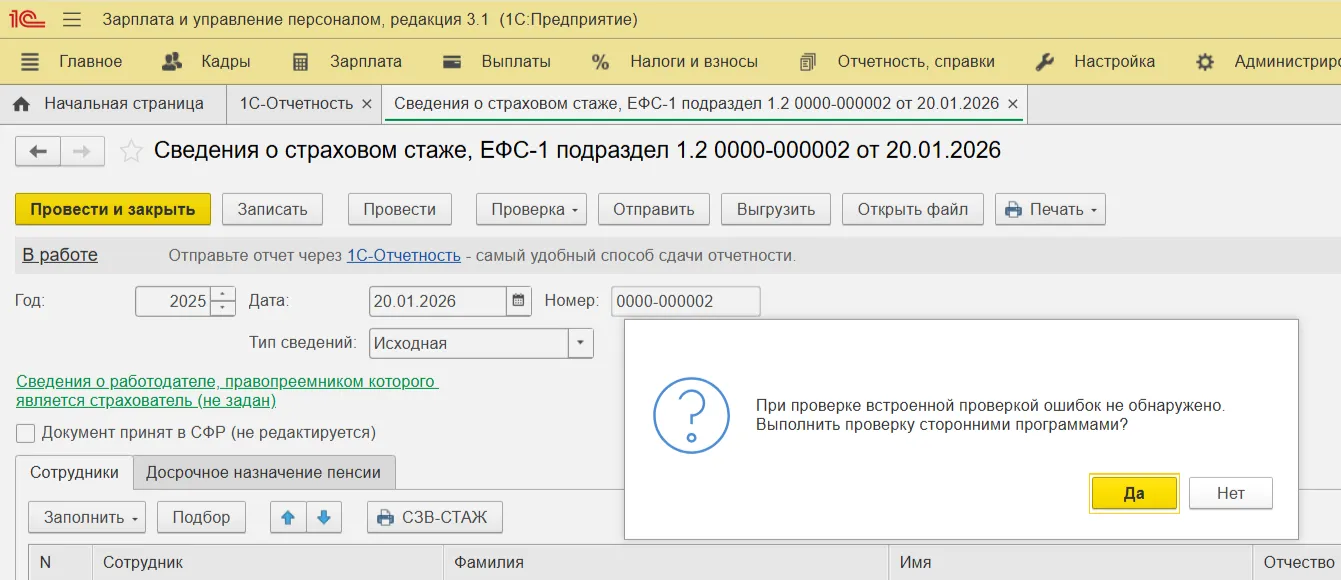Viewport: 1341px width, 580px height.
Task: Click the back navigation arrow
Action: coord(38,151)
